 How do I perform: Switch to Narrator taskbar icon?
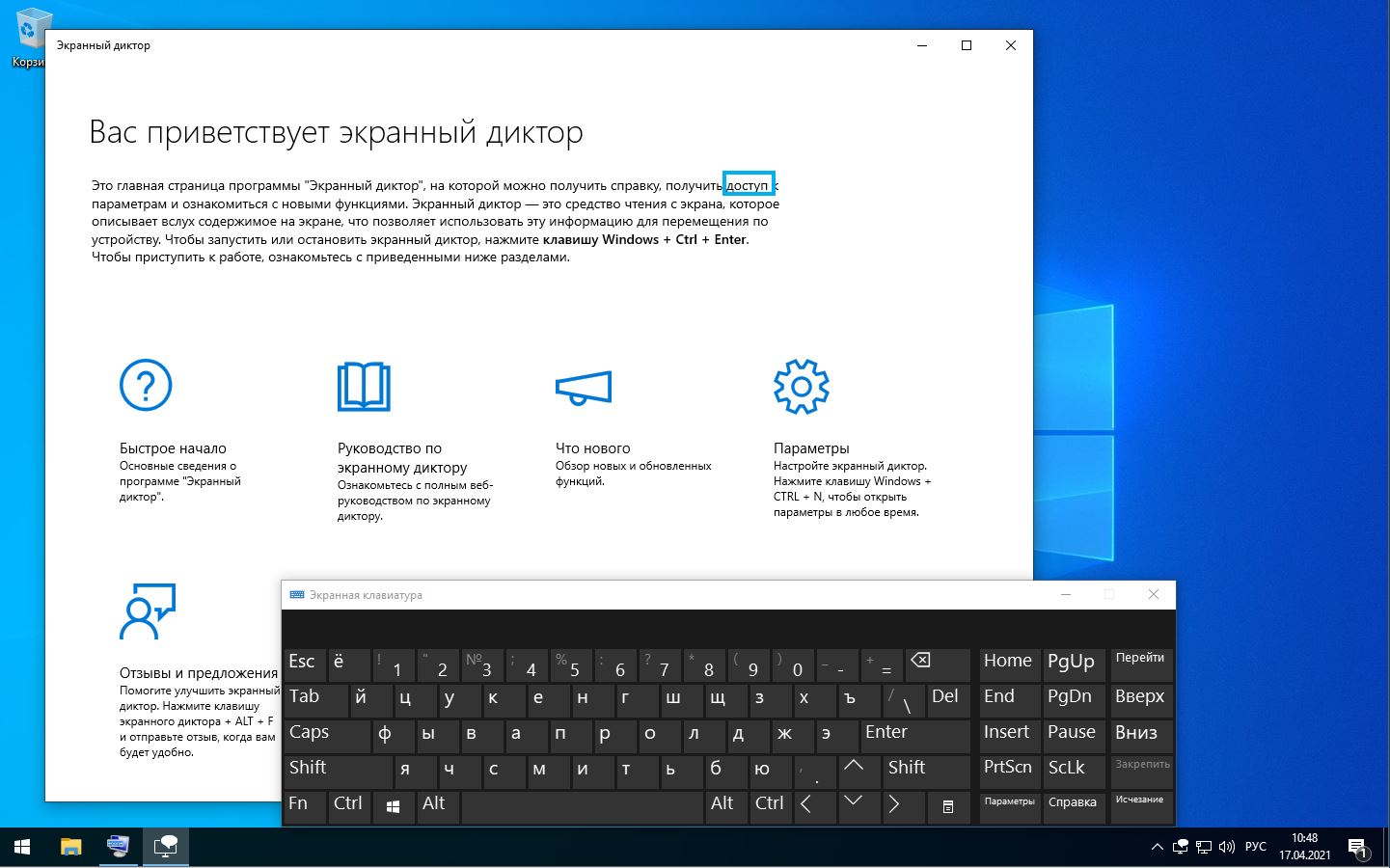point(166,848)
